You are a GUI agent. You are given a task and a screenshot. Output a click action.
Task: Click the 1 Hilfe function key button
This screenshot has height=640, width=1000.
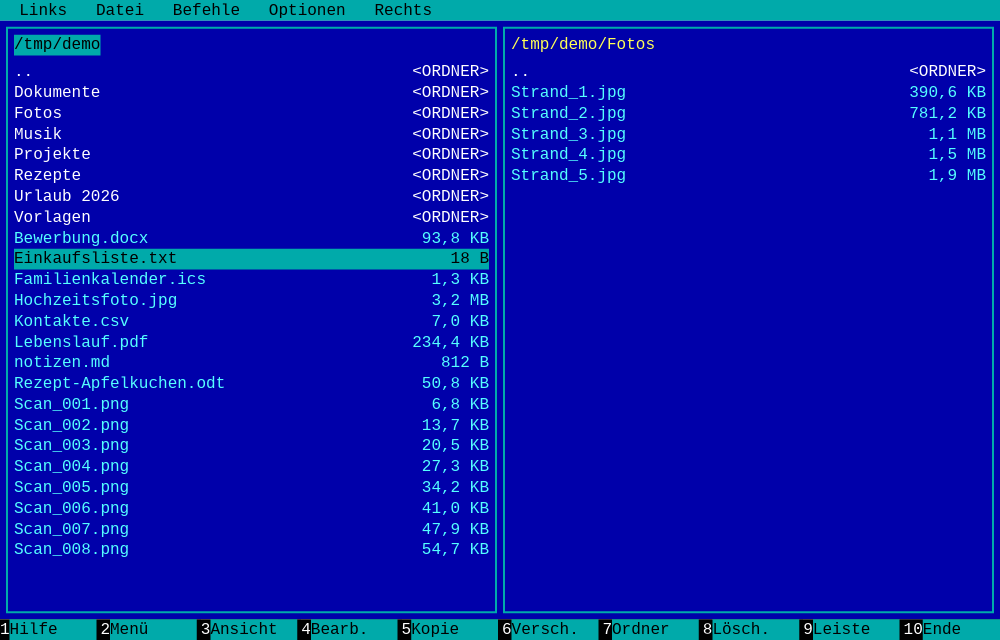point(48,629)
